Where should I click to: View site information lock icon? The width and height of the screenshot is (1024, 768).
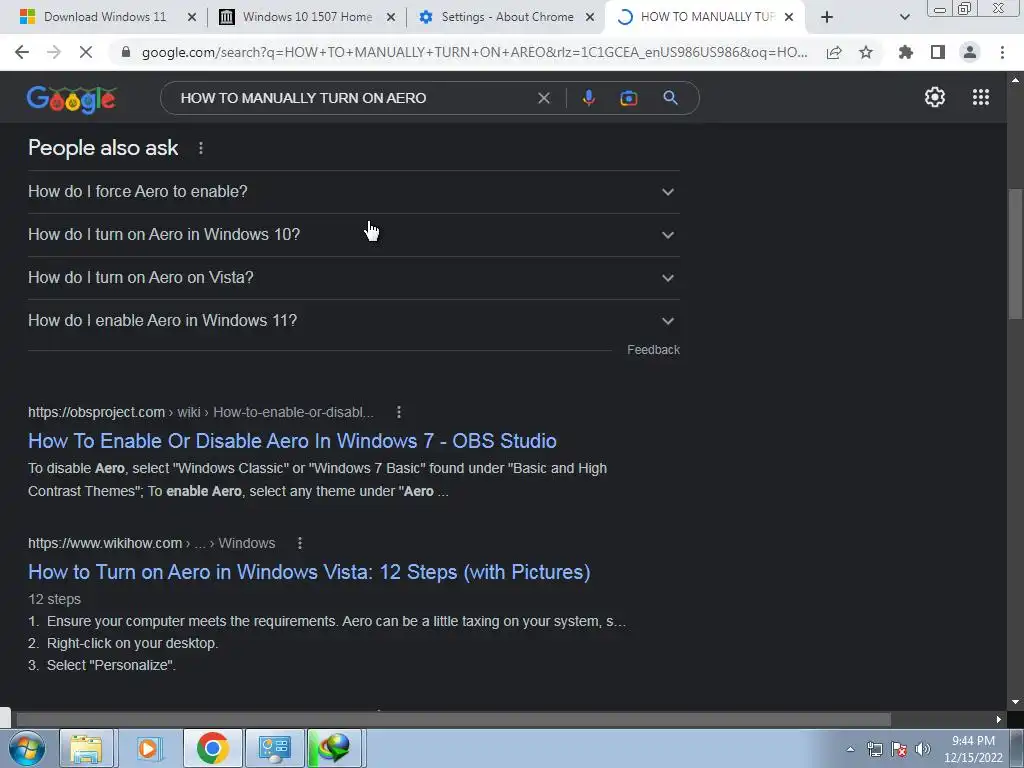tap(126, 52)
